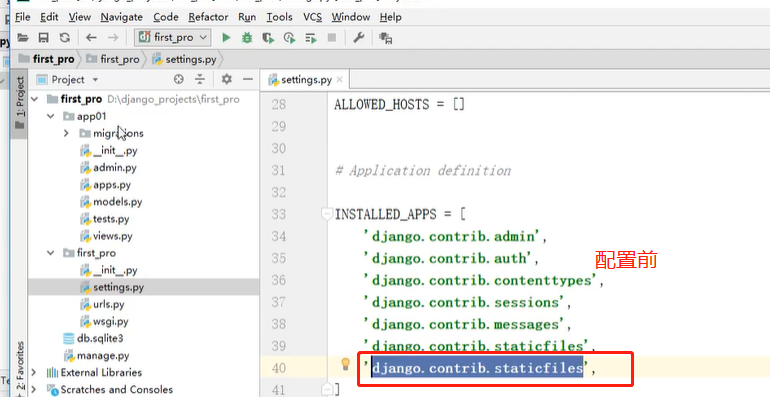Image resolution: width=770 pixels, height=397 pixels.
Task: Open the File menu
Action: coord(23,17)
